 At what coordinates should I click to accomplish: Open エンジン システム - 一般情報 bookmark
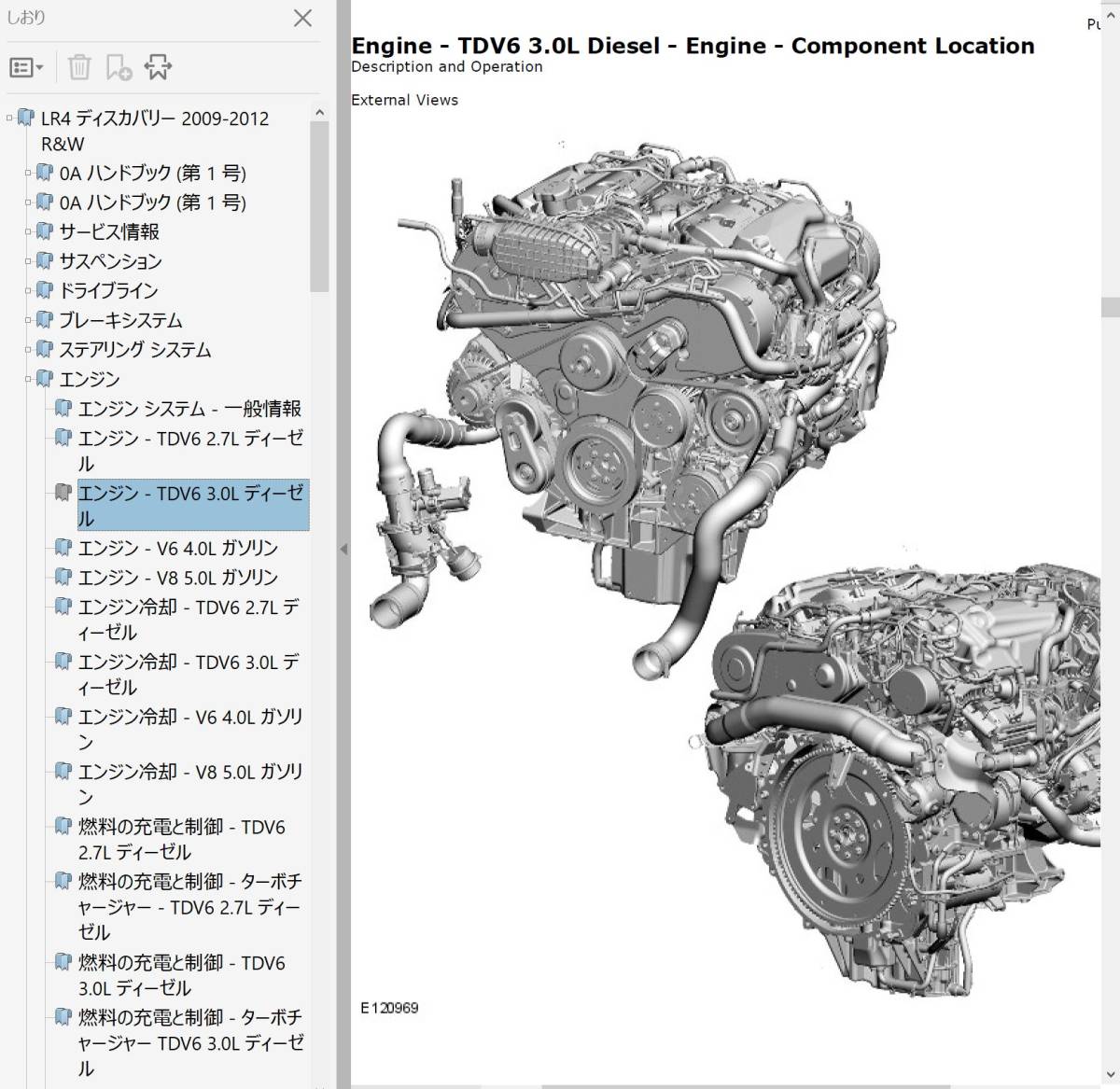[x=190, y=409]
